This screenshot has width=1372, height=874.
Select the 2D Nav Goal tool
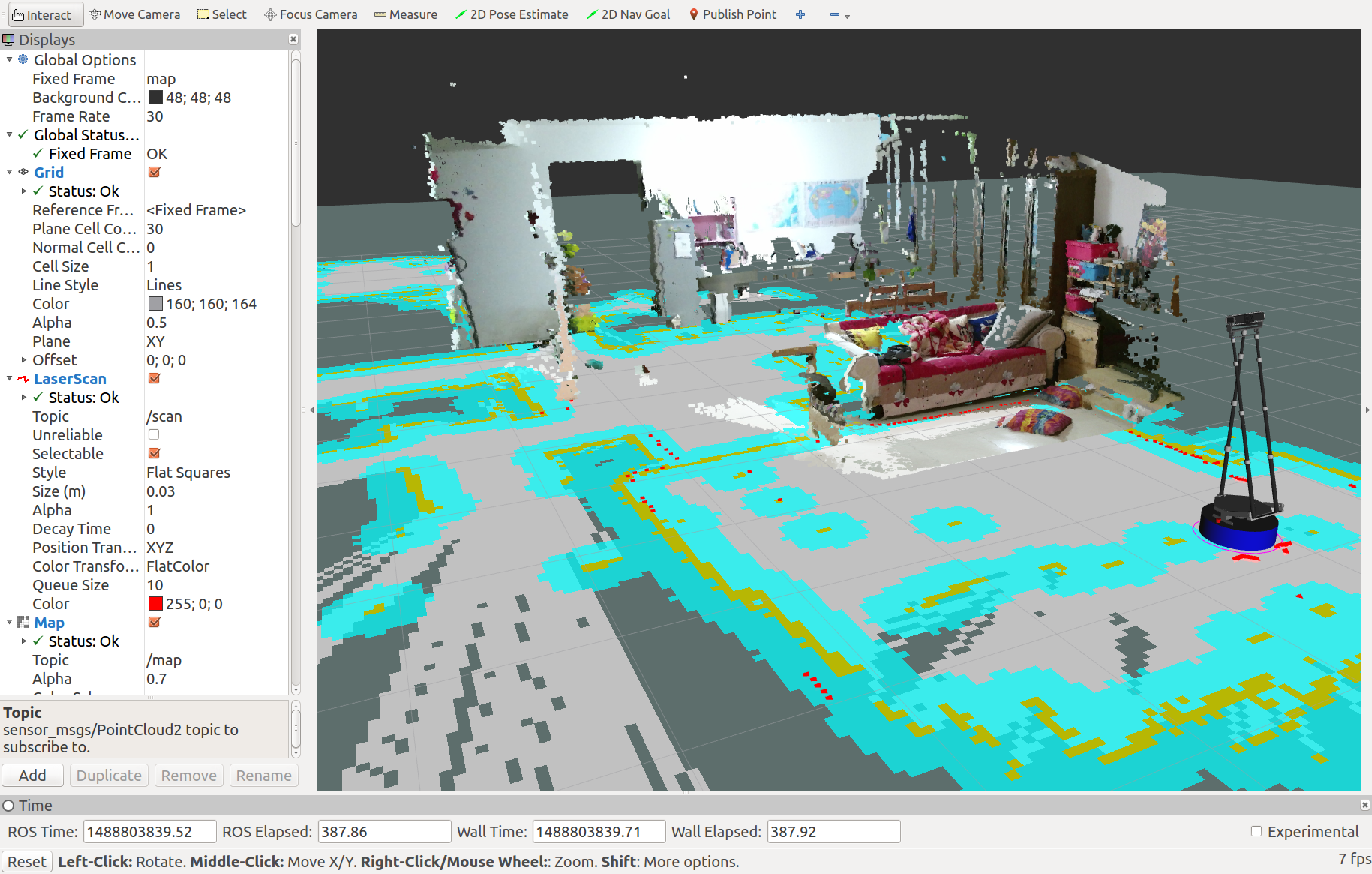(629, 14)
